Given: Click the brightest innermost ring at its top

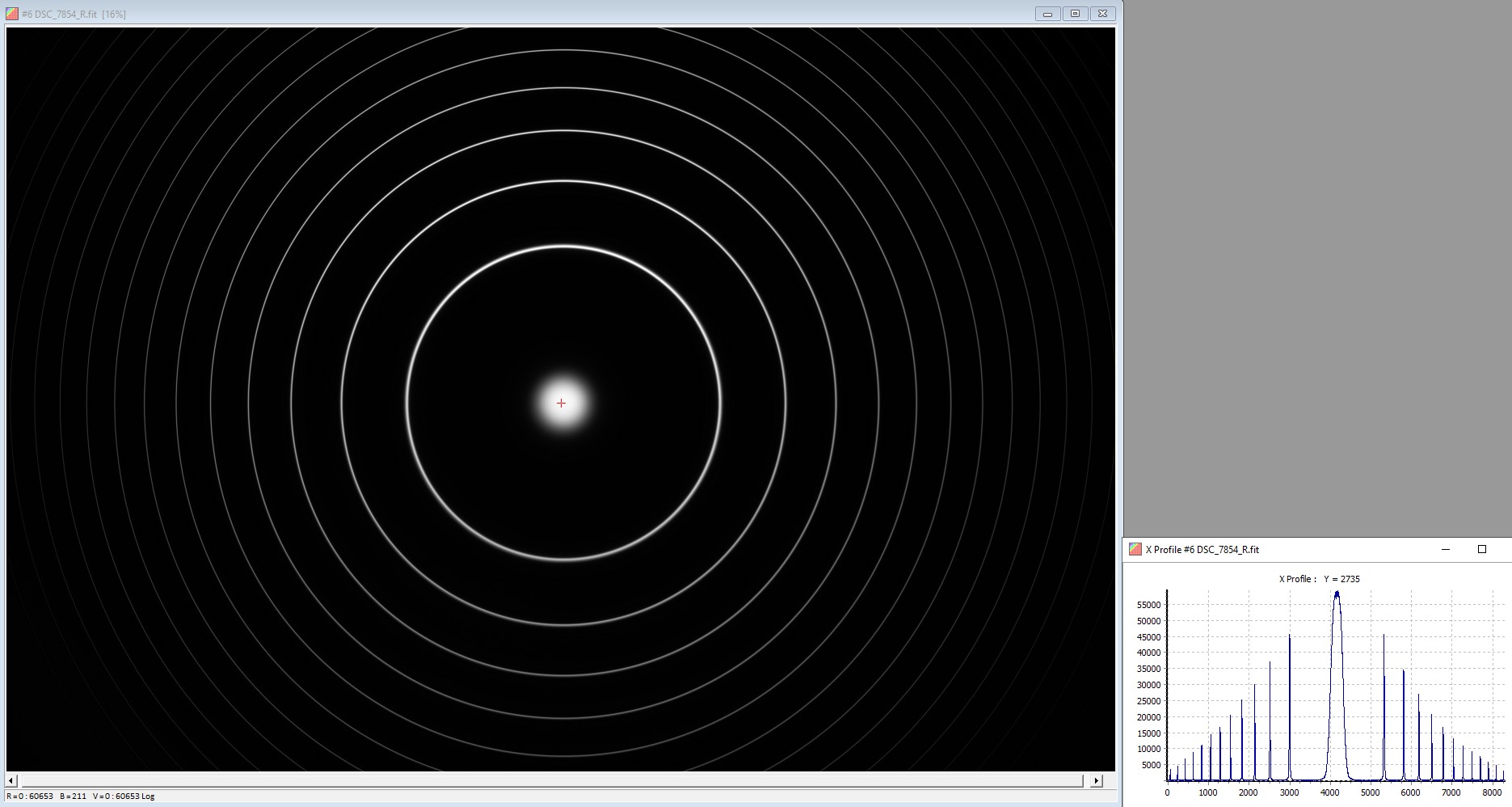Looking at the screenshot, I should (x=564, y=246).
